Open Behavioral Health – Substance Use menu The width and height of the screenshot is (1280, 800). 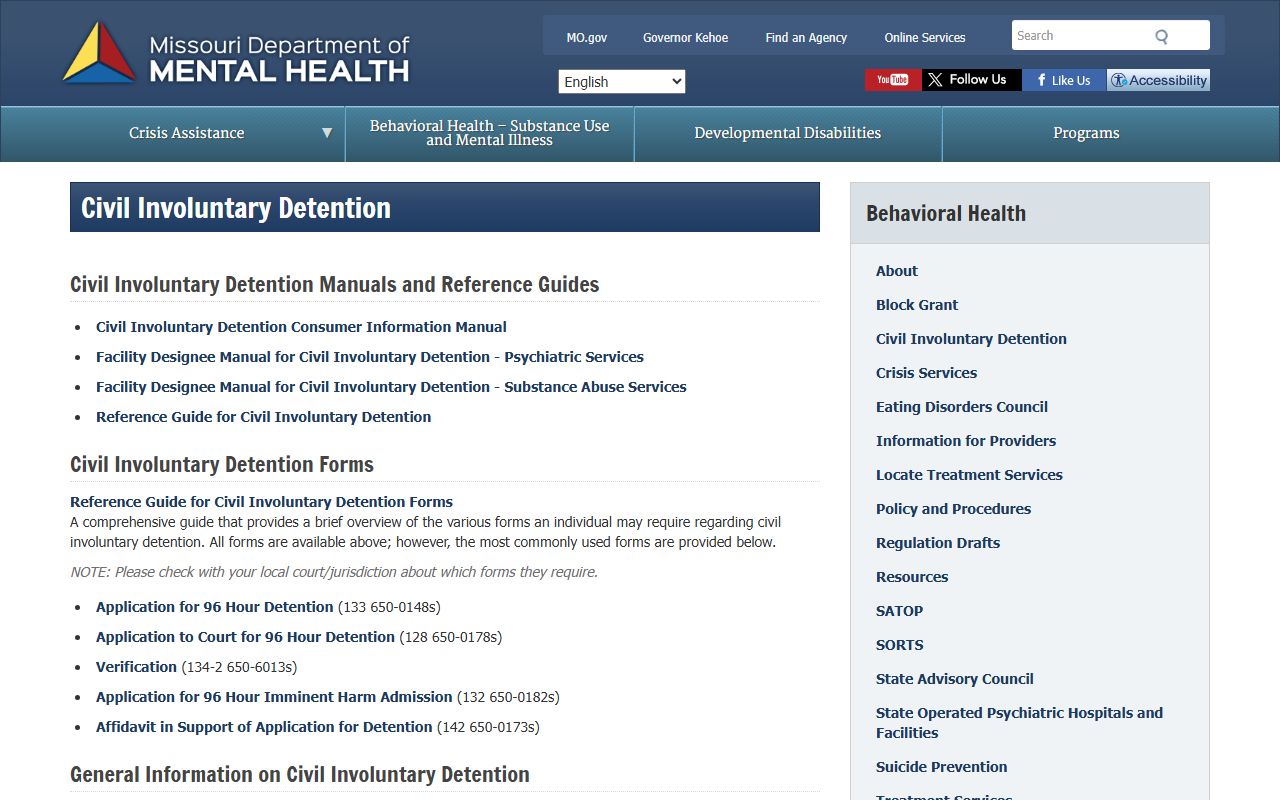pos(490,133)
